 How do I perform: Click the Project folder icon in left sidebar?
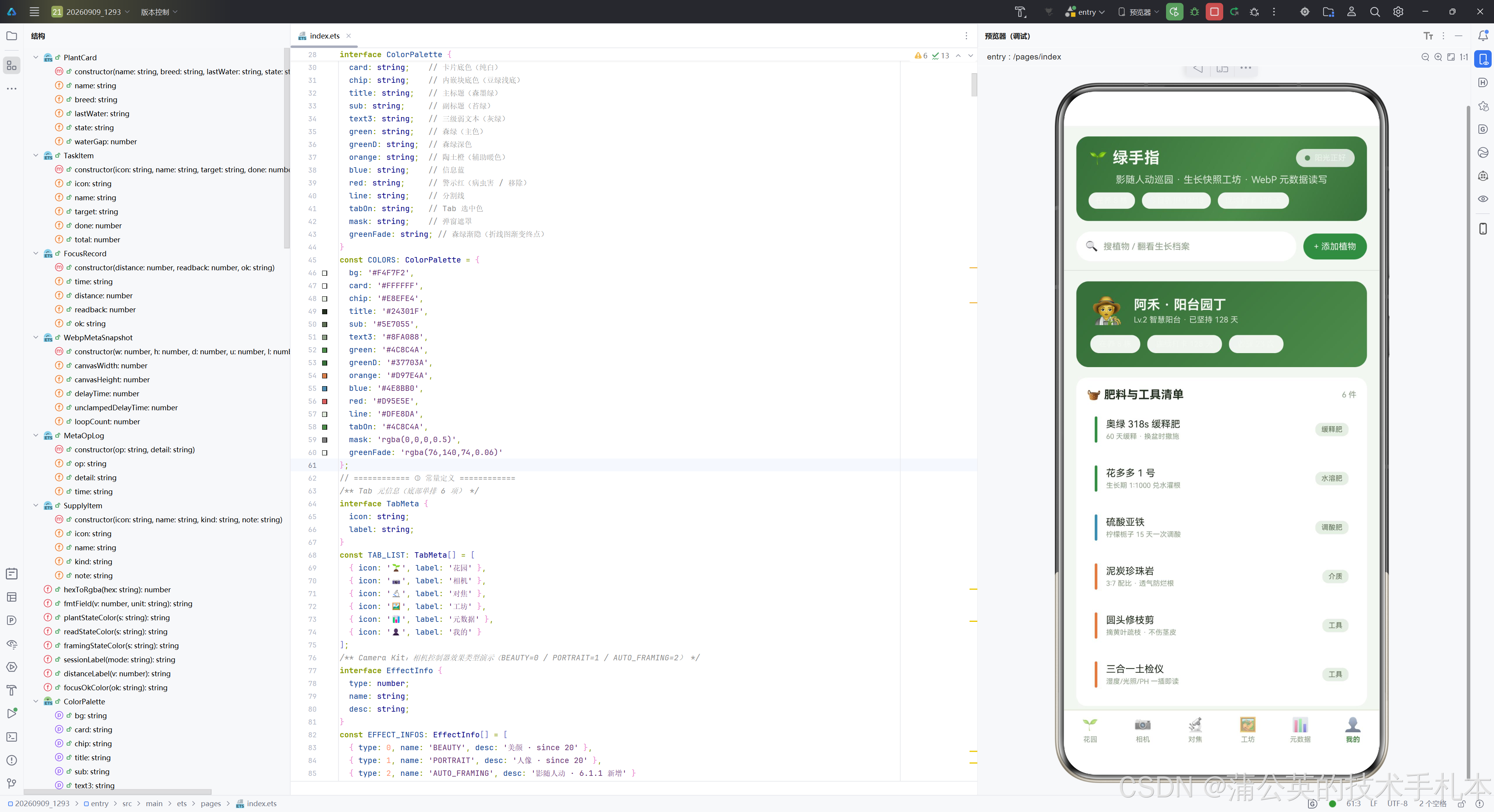(12, 36)
